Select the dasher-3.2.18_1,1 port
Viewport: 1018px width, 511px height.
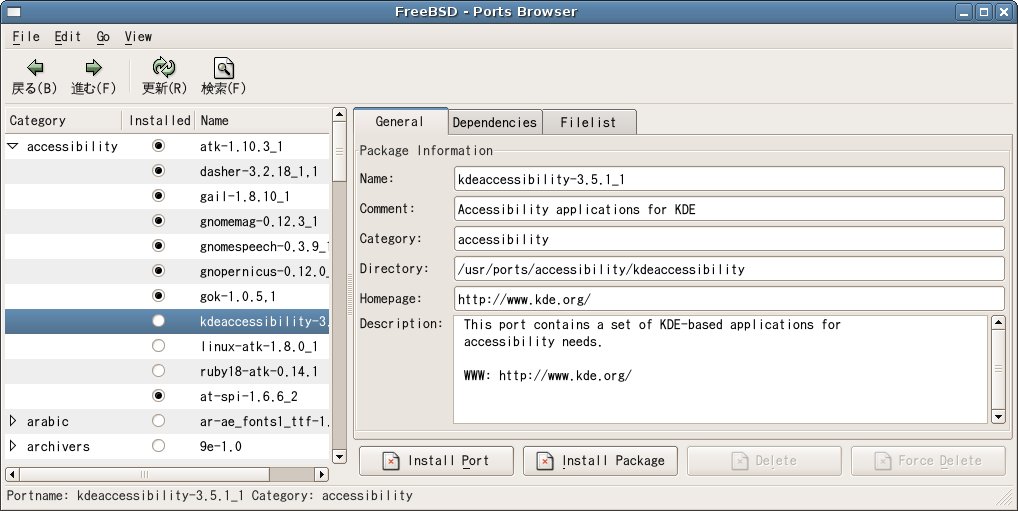258,171
